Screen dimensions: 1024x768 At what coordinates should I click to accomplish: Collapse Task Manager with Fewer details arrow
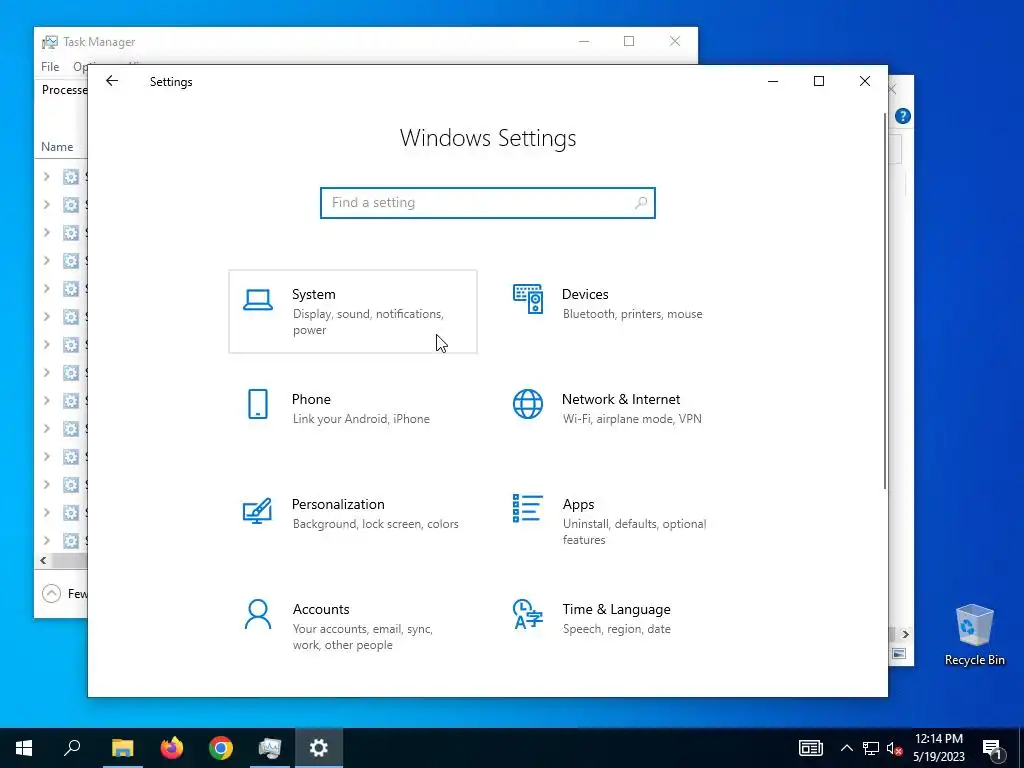click(51, 593)
